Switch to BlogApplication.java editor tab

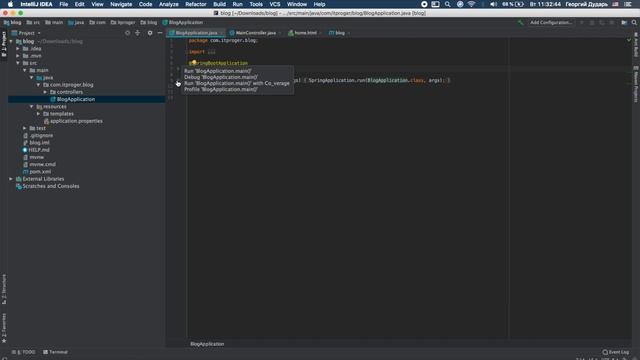point(196,33)
